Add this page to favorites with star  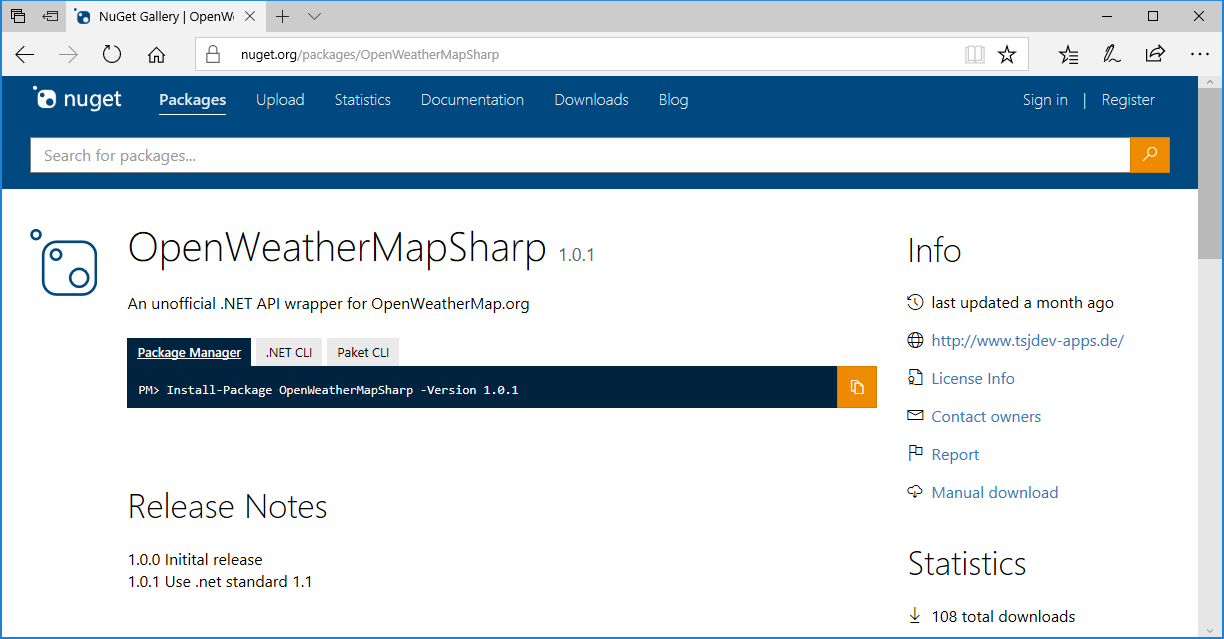(1007, 55)
